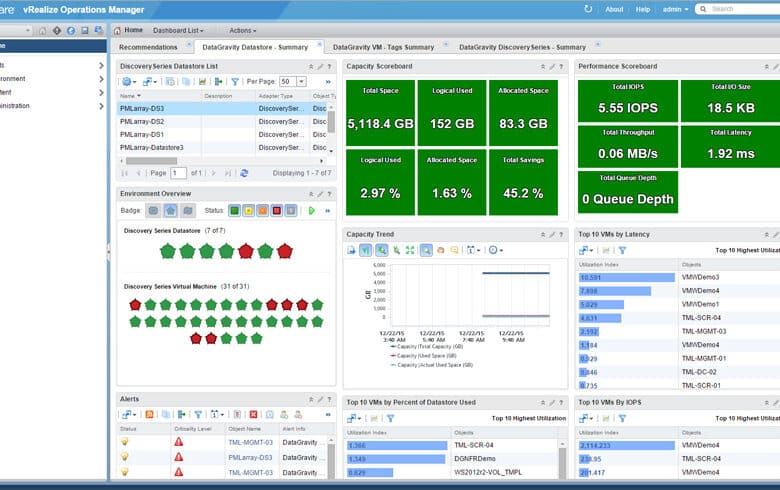
Task: Click the orange icon in Alerts toolbar
Action: point(149,414)
